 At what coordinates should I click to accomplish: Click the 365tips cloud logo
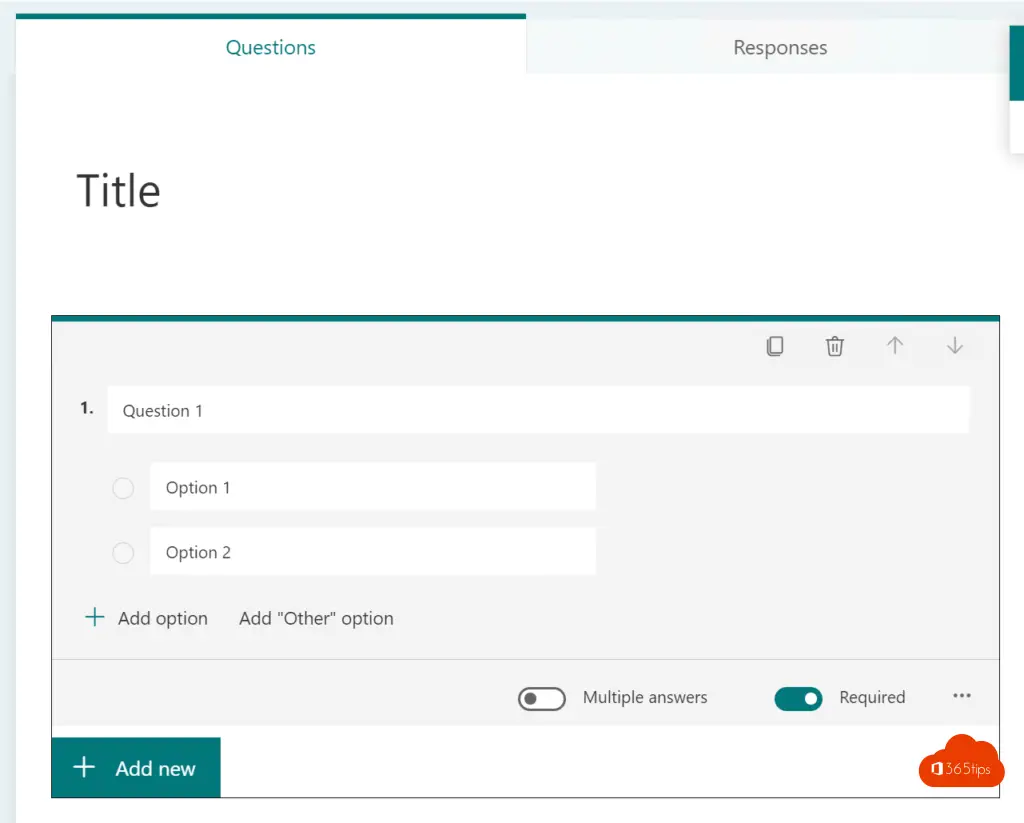[x=961, y=764]
